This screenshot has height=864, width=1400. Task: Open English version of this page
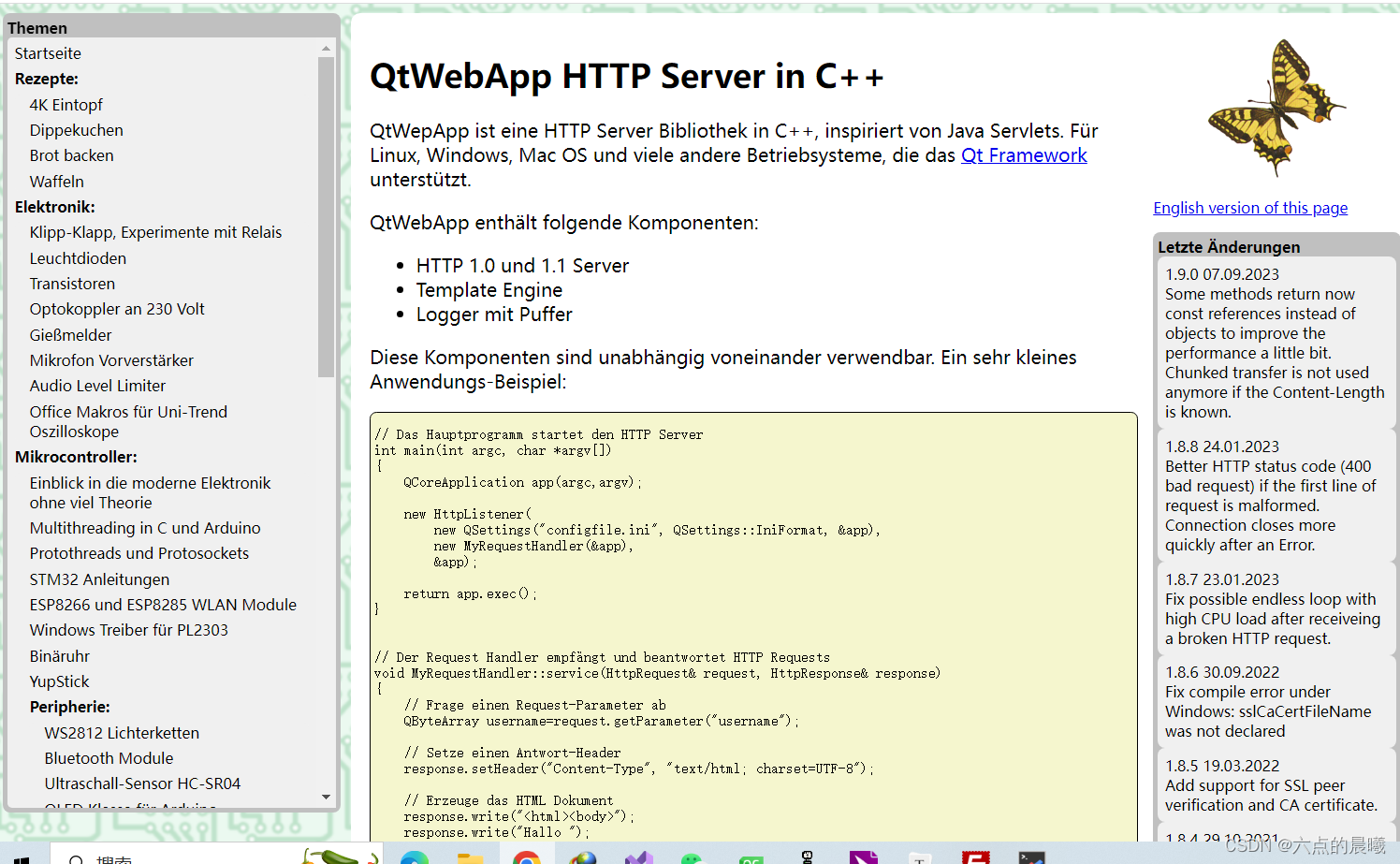(1250, 208)
